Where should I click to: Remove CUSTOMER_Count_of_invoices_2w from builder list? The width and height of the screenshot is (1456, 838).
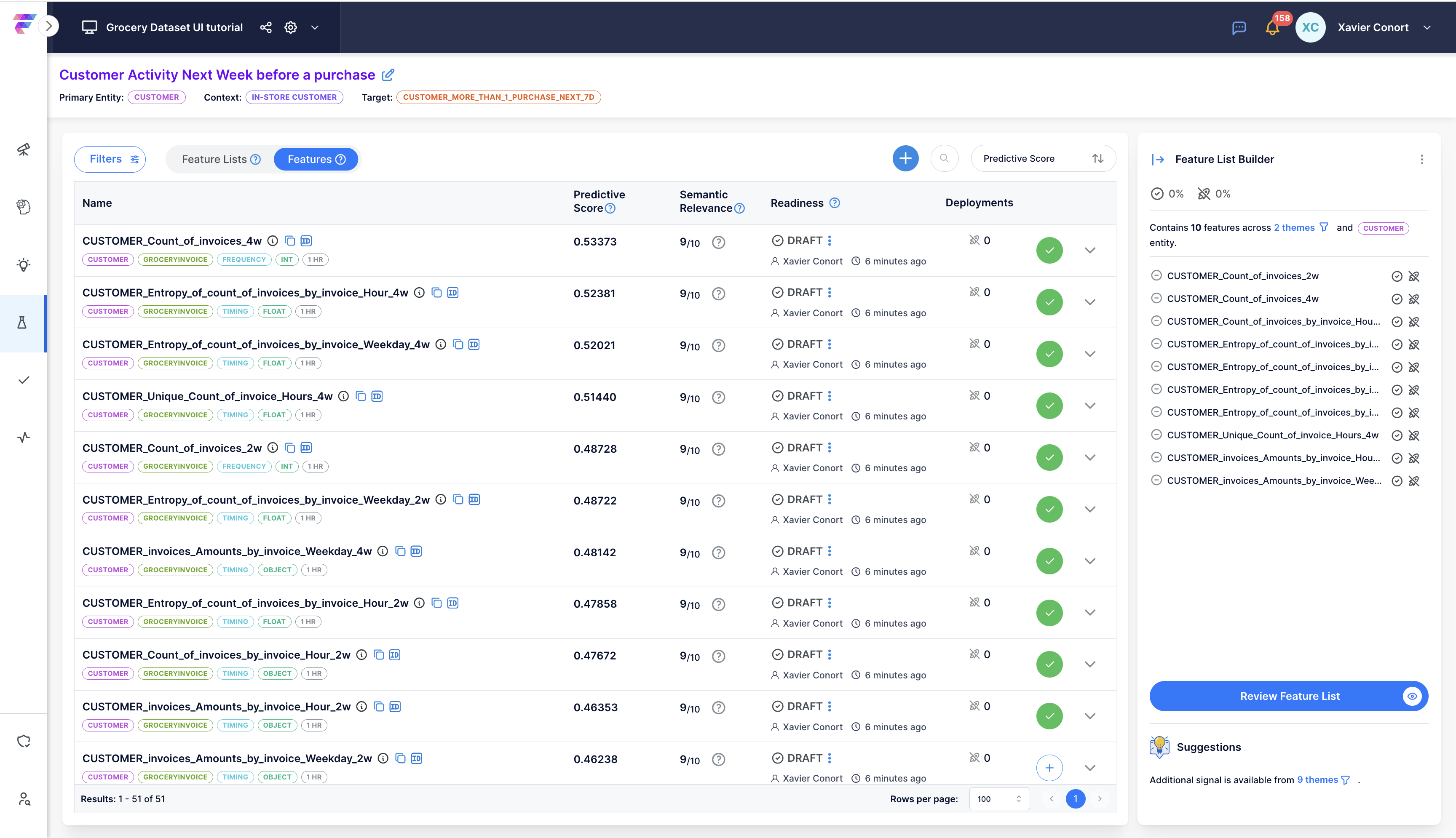(x=1156, y=276)
